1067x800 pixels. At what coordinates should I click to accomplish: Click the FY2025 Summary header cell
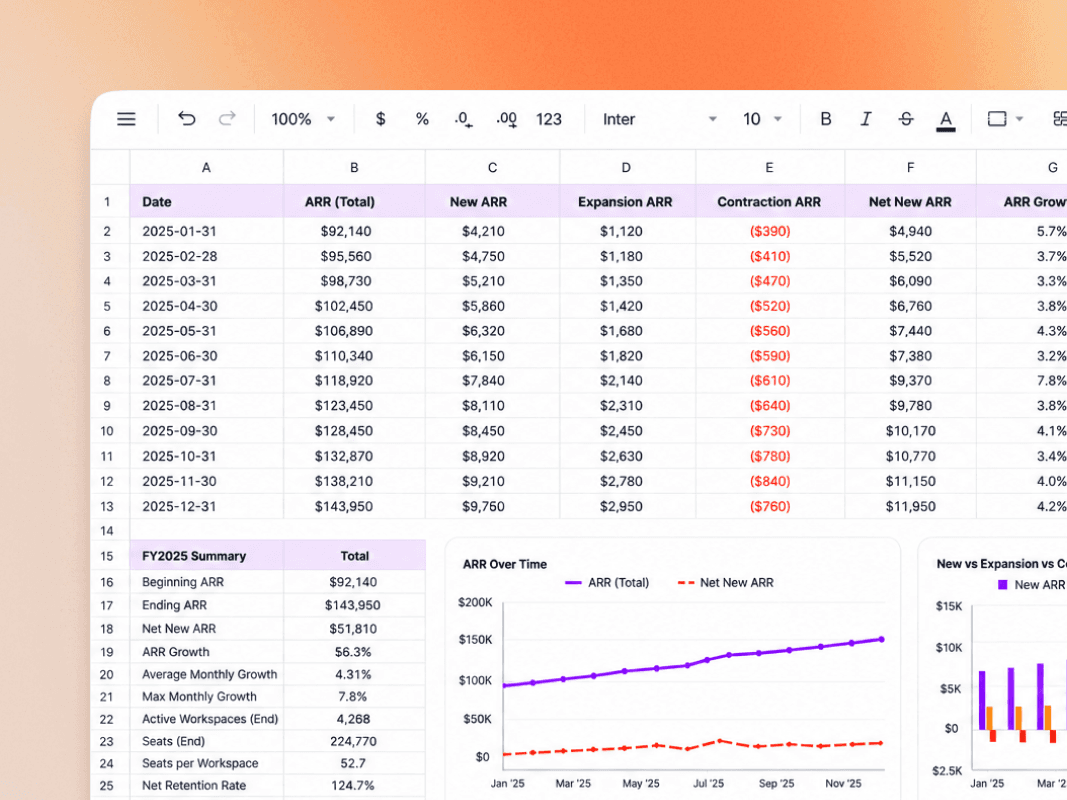pyautogui.click(x=206, y=556)
